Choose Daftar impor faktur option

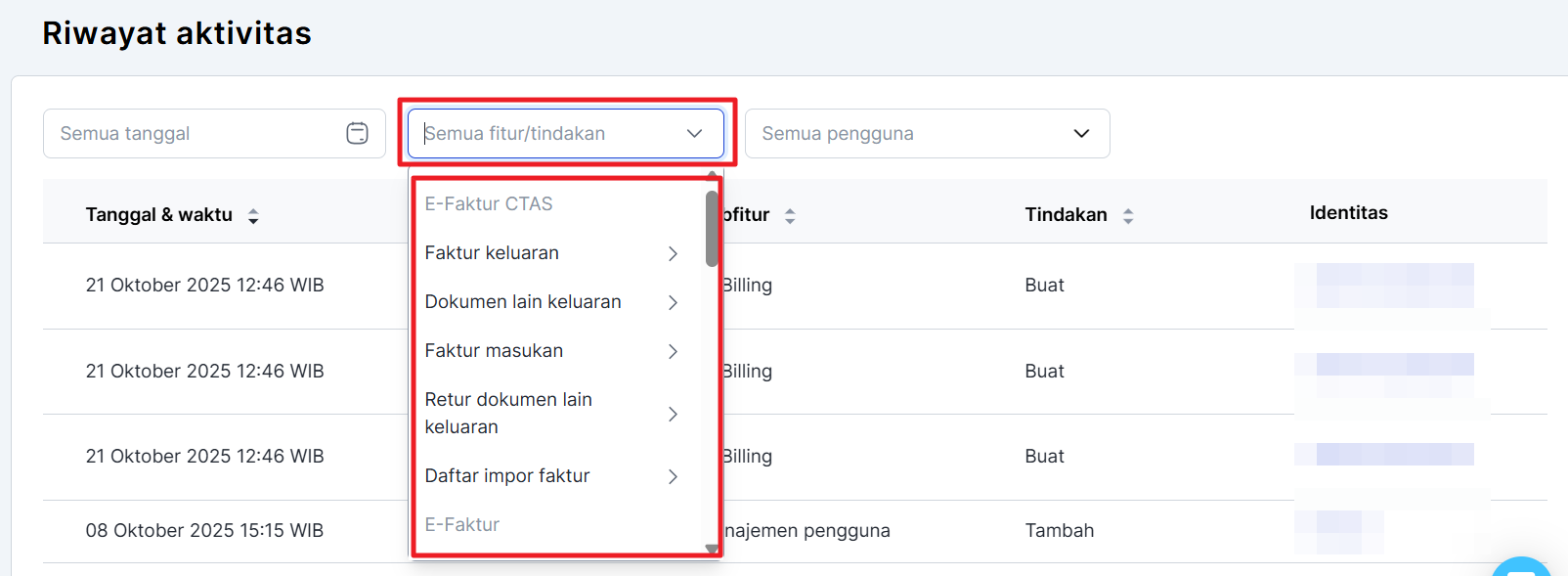pyautogui.click(x=507, y=476)
